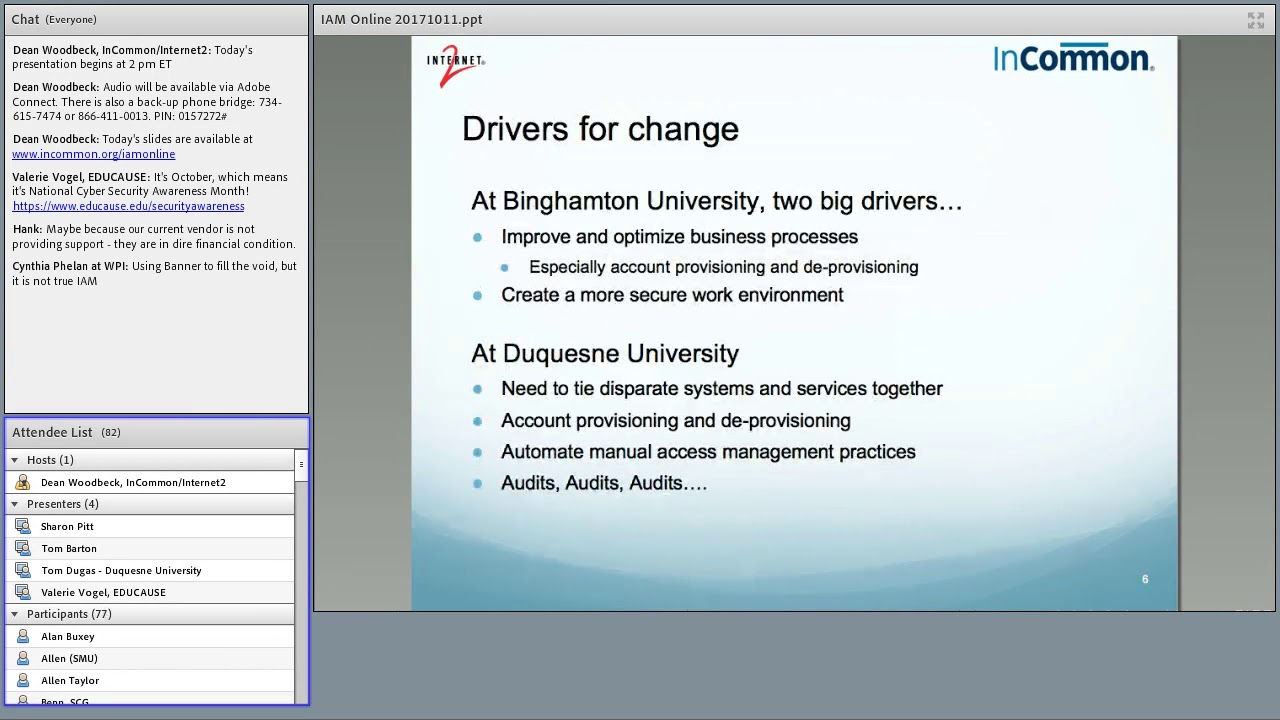Image resolution: width=1280 pixels, height=720 pixels.
Task: Click the slide number 6
Action: click(x=1145, y=579)
